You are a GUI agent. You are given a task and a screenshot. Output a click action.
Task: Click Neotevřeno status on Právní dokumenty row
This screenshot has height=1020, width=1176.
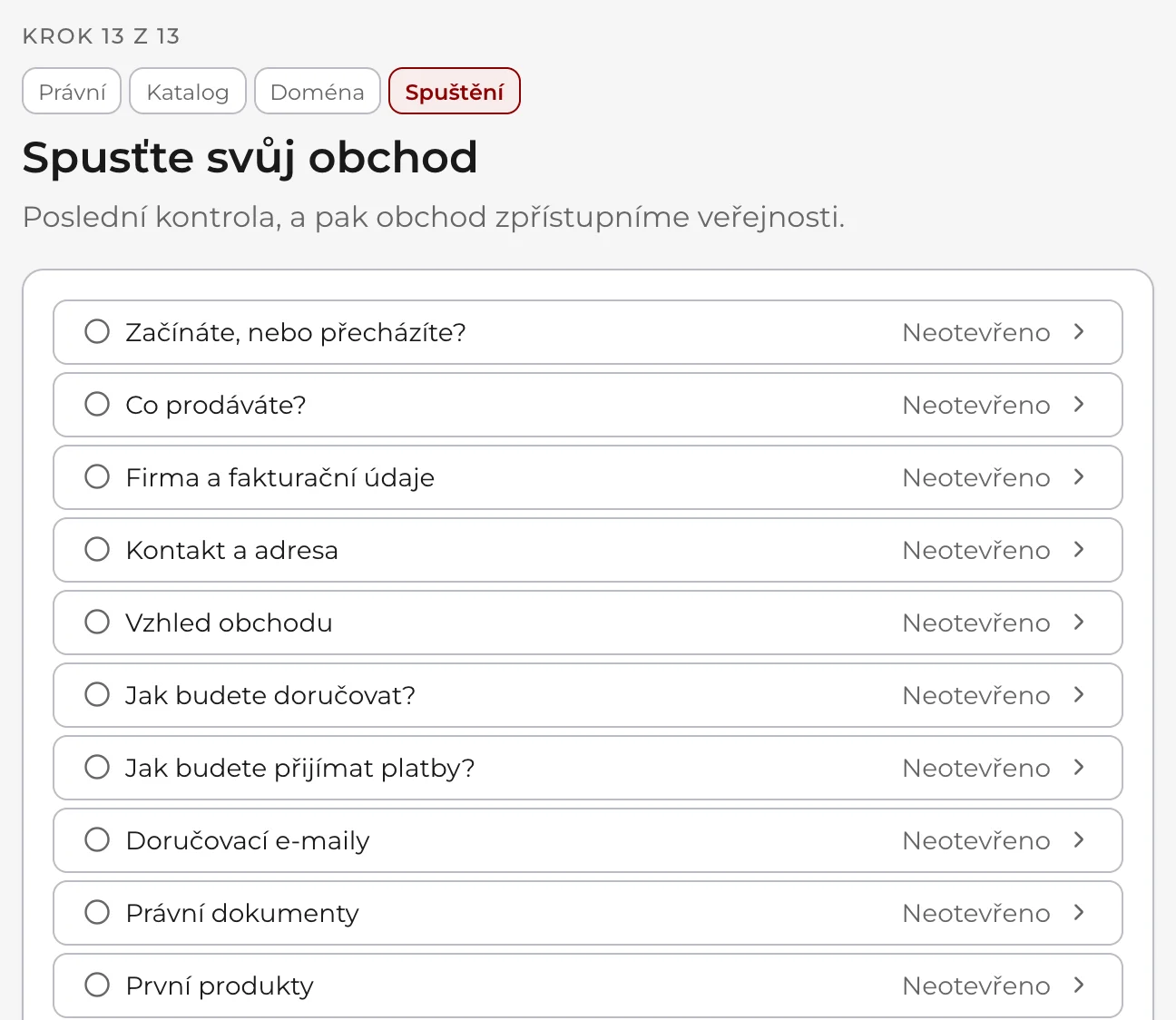(976, 913)
